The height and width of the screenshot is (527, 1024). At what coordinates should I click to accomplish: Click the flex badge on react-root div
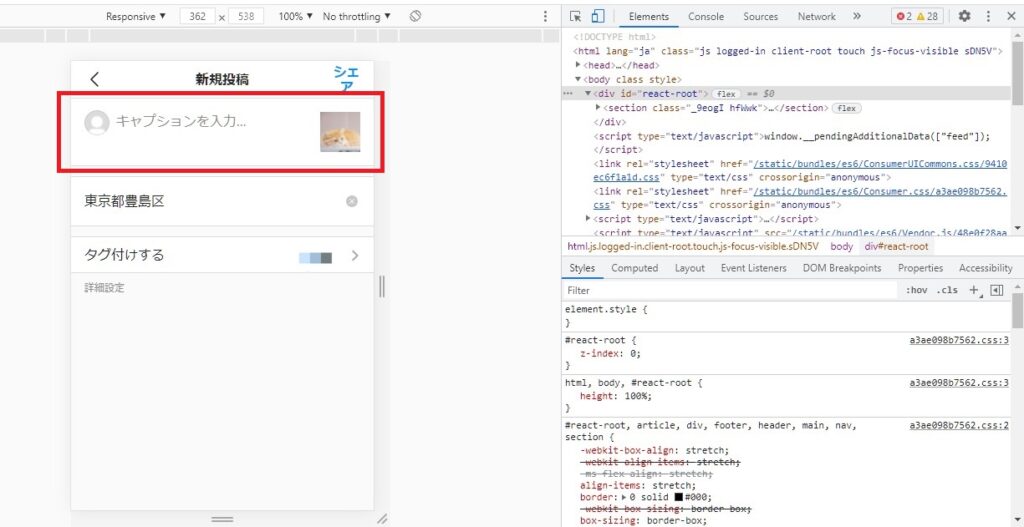[x=726, y=94]
